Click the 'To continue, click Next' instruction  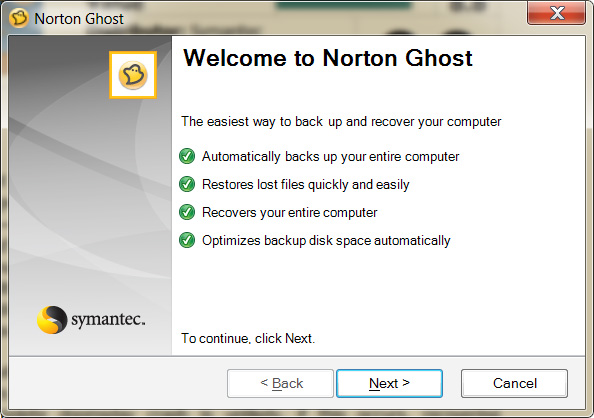(x=248, y=338)
